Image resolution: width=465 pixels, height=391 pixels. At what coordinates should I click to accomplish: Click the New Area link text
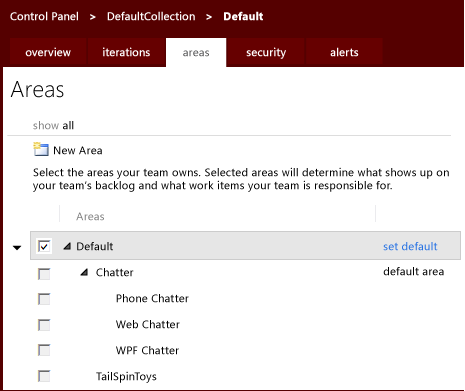78,150
